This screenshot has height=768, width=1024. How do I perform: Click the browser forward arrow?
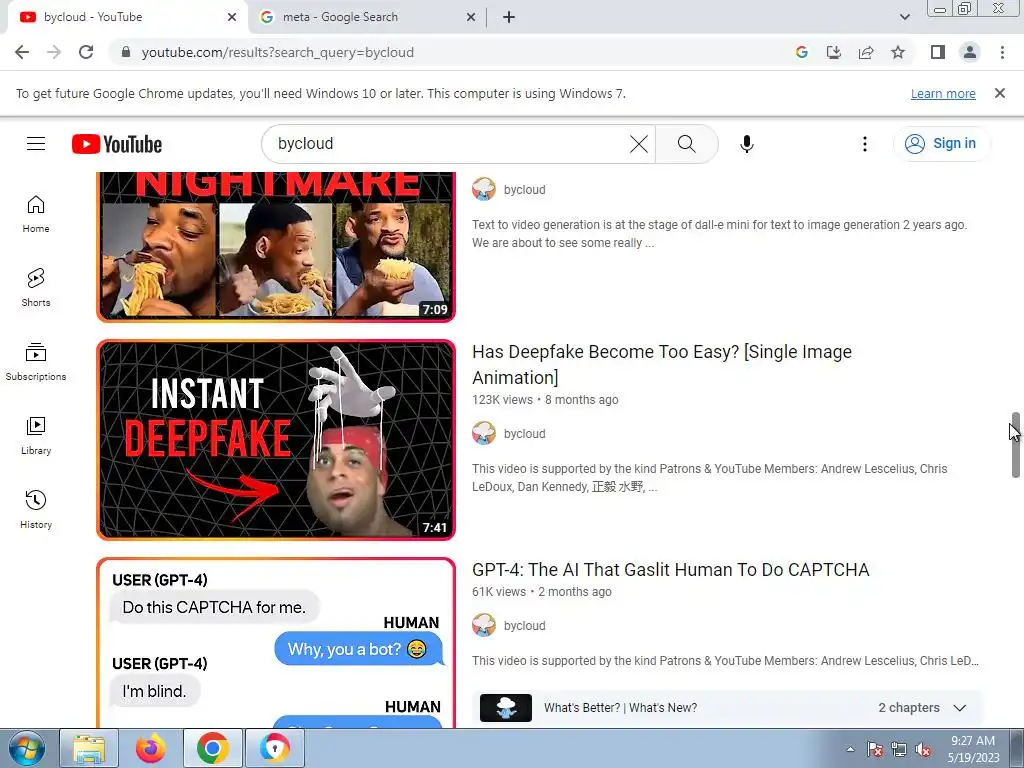click(x=54, y=52)
